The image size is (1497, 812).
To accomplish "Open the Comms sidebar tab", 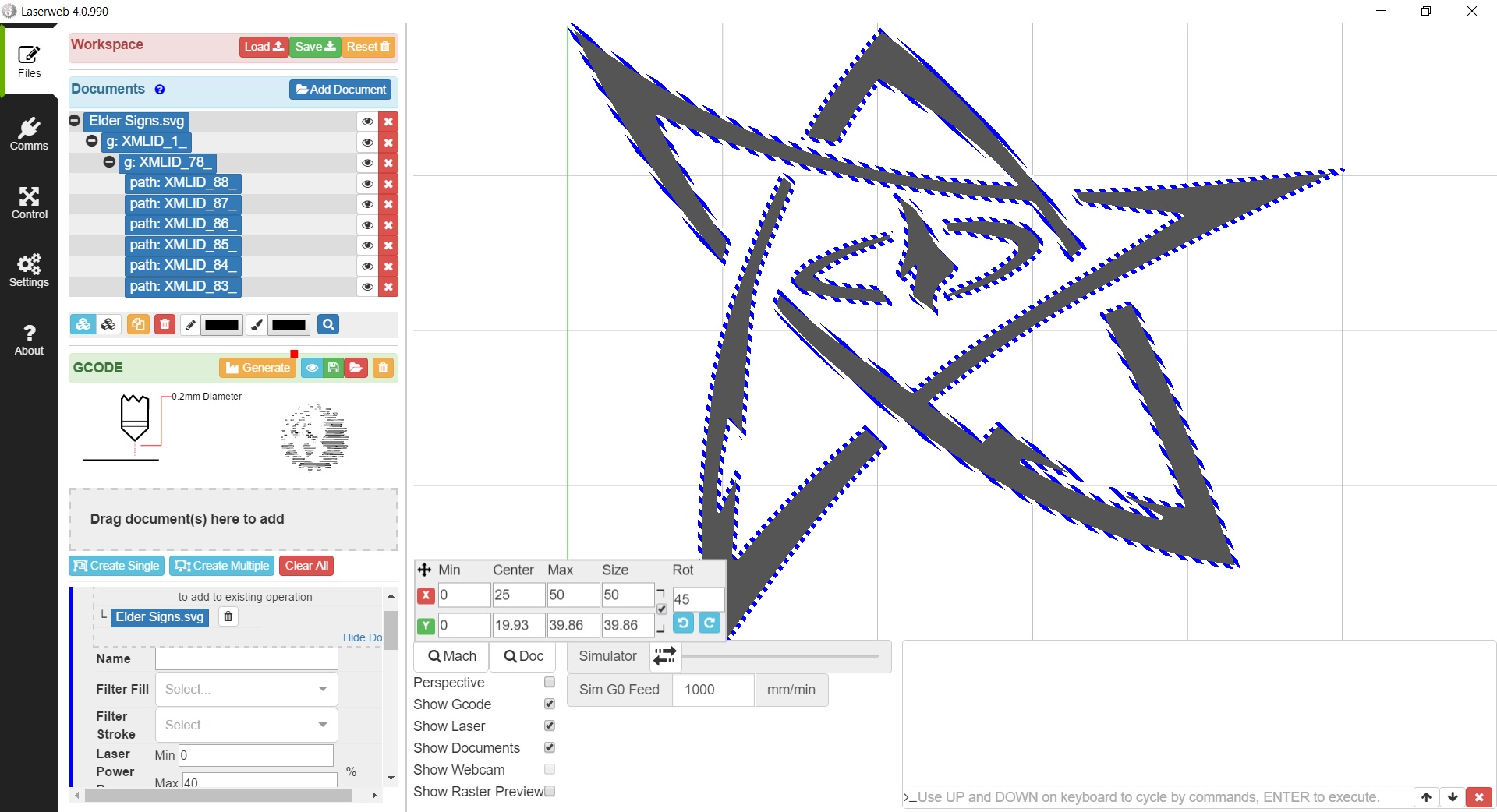I will click(30, 134).
